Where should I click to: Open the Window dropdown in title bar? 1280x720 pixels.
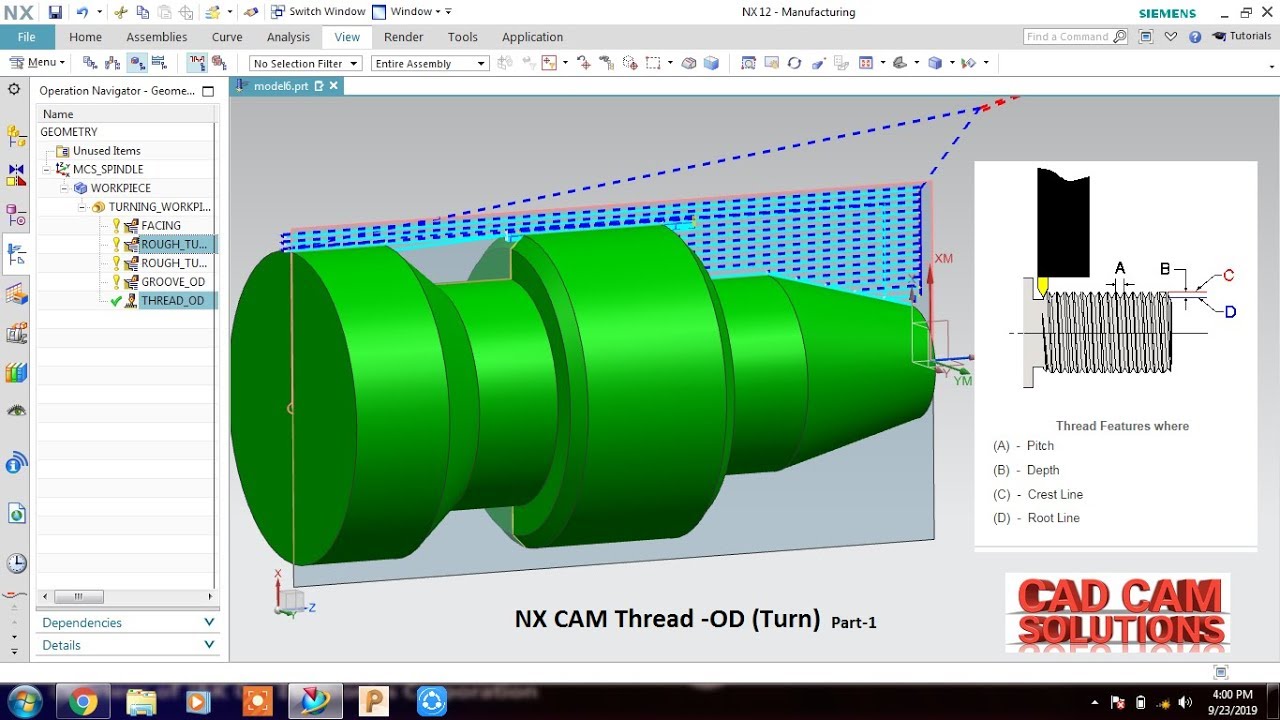(x=412, y=12)
